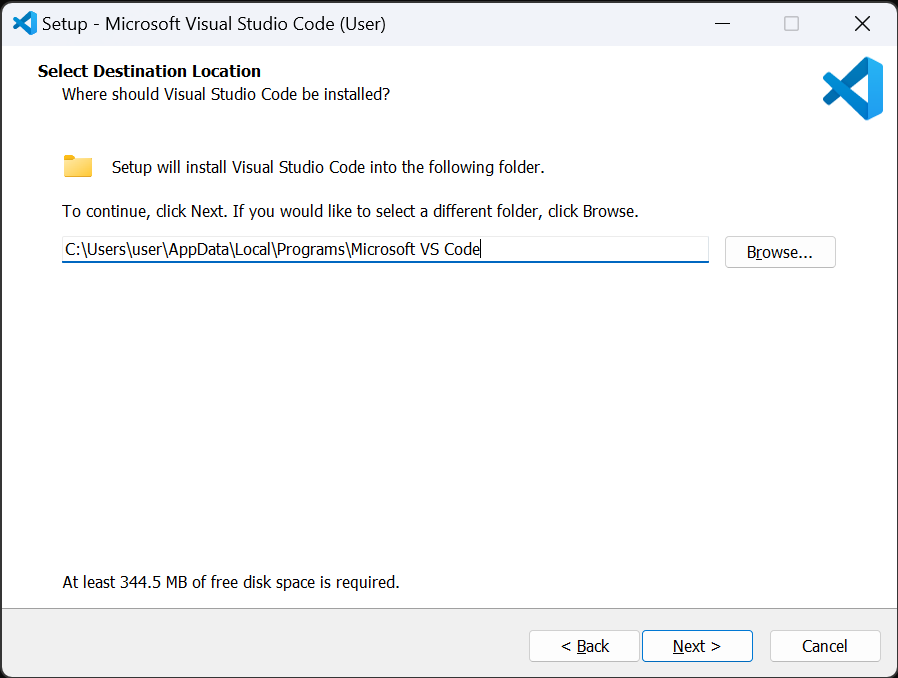
Task: Click the 'Select Destination Location' heading
Action: 149,71
